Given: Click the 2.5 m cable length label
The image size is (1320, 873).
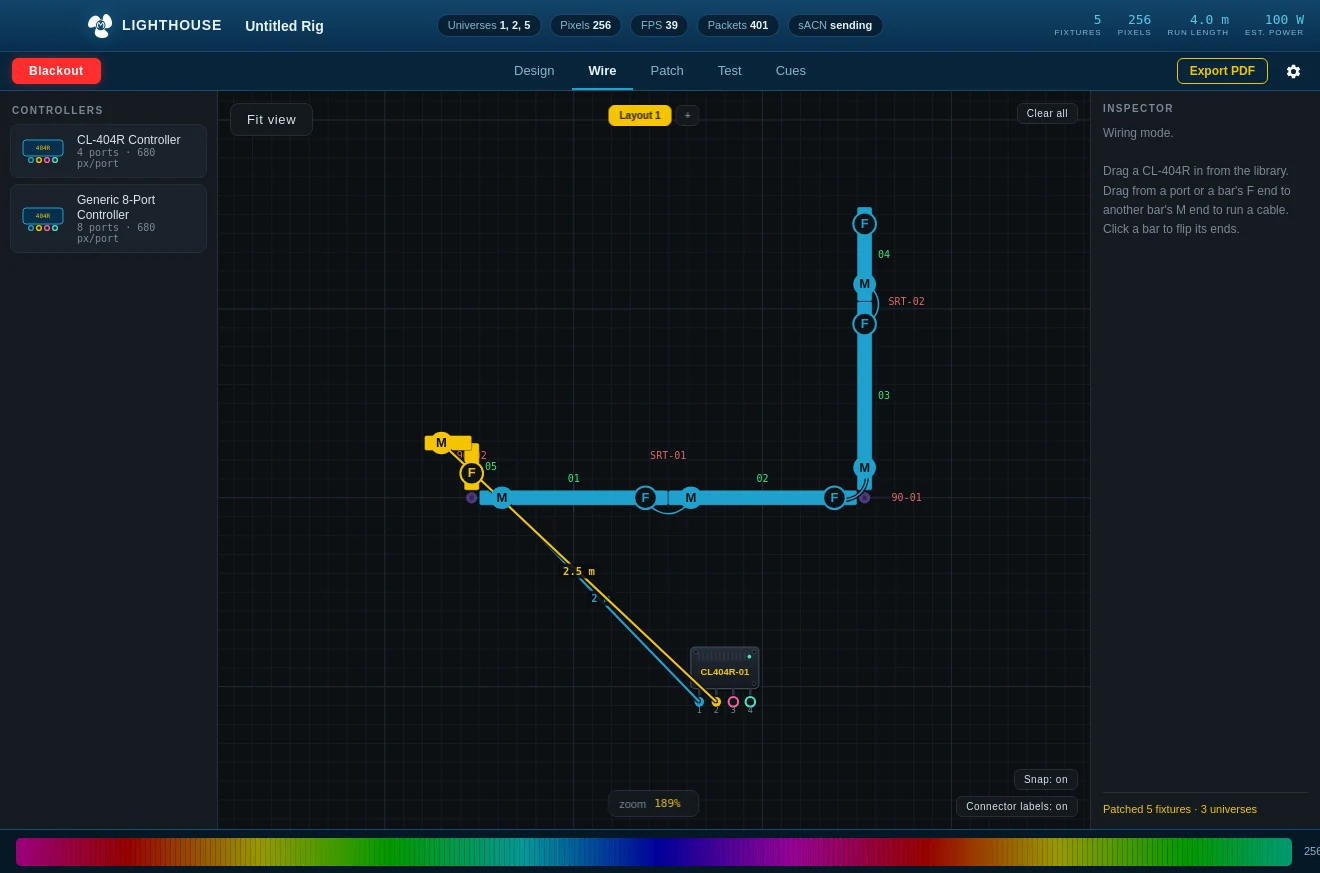Looking at the screenshot, I should click(x=579, y=572).
